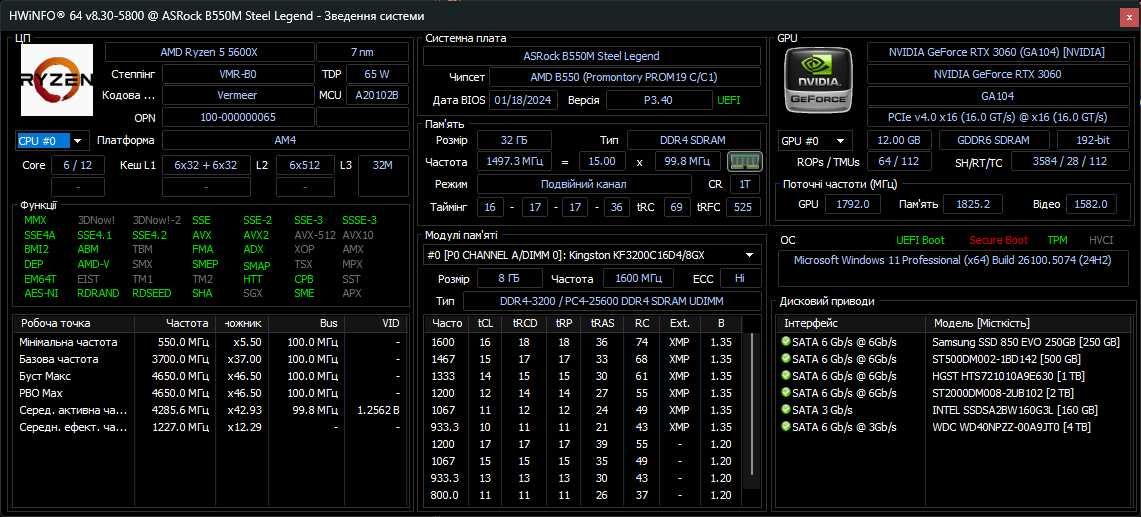
Task: Select the 'Буст Макс' row
Action: click(x=211, y=376)
